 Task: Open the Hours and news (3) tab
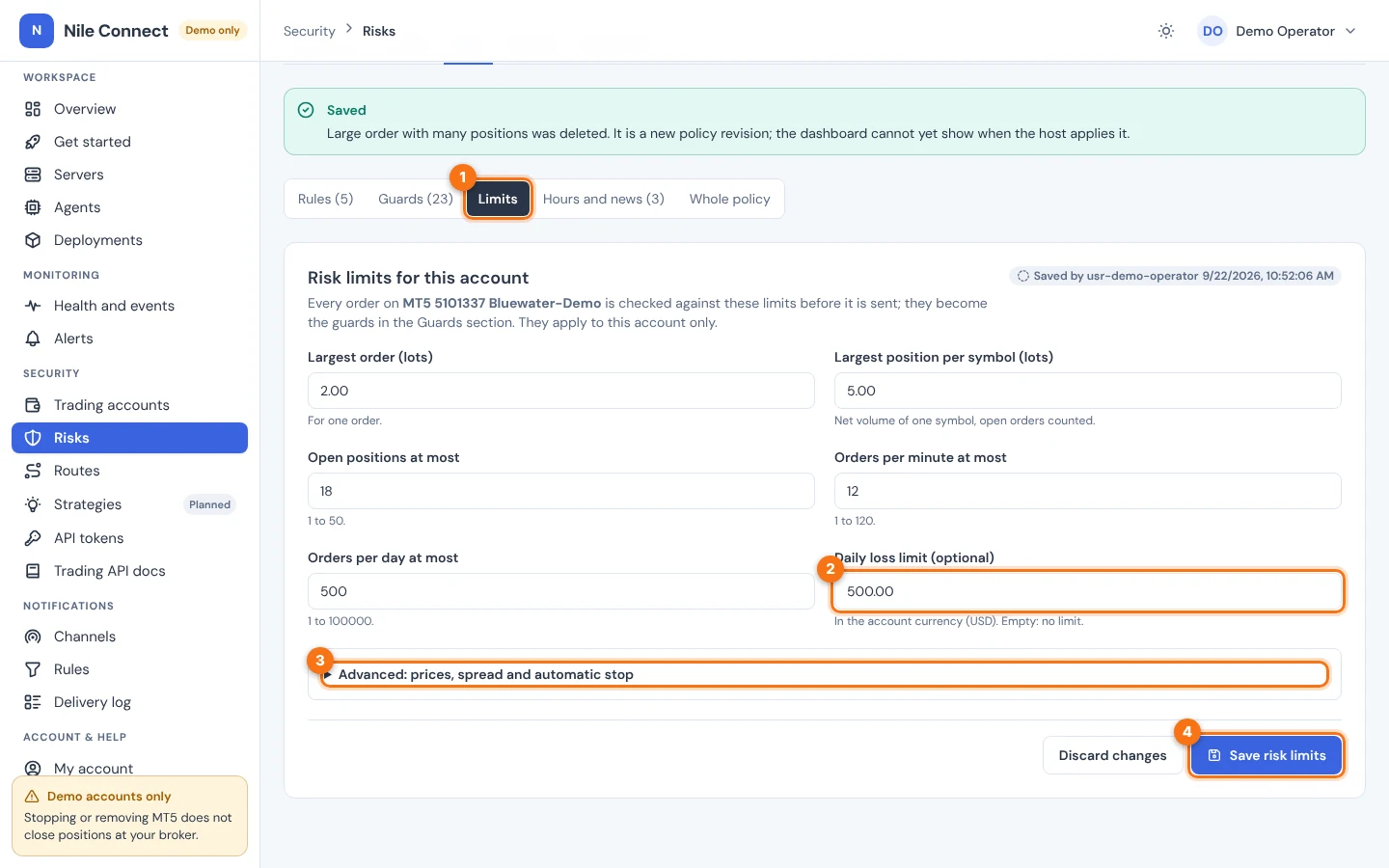tap(604, 199)
